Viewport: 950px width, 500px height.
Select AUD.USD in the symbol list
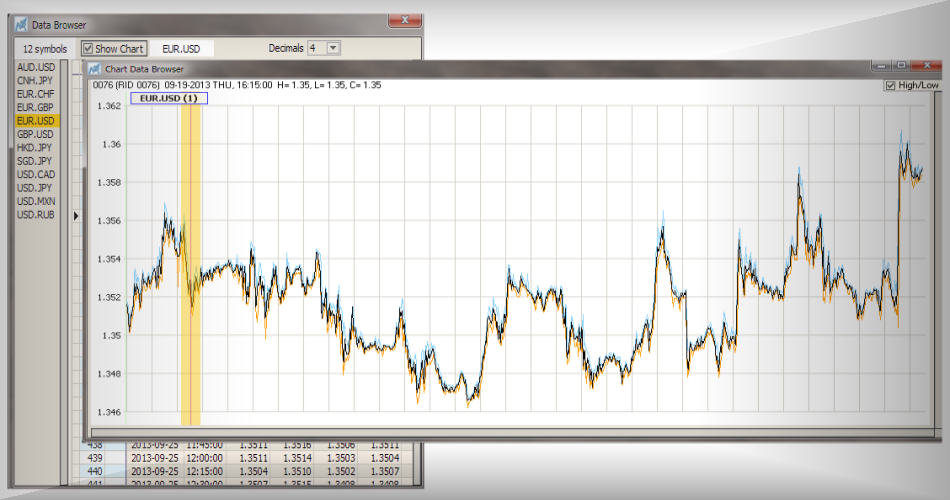35,67
